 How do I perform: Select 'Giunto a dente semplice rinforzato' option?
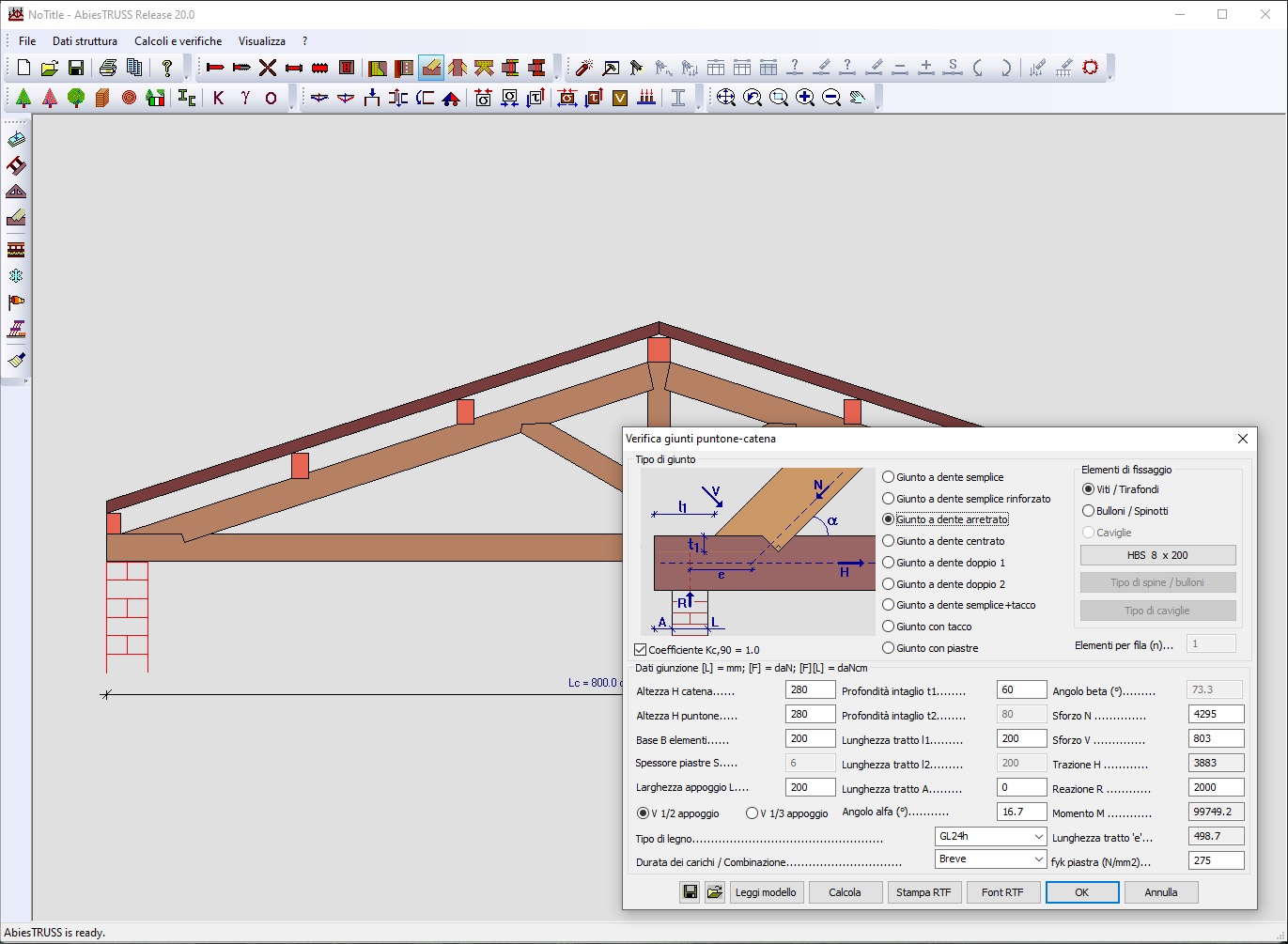click(967, 499)
